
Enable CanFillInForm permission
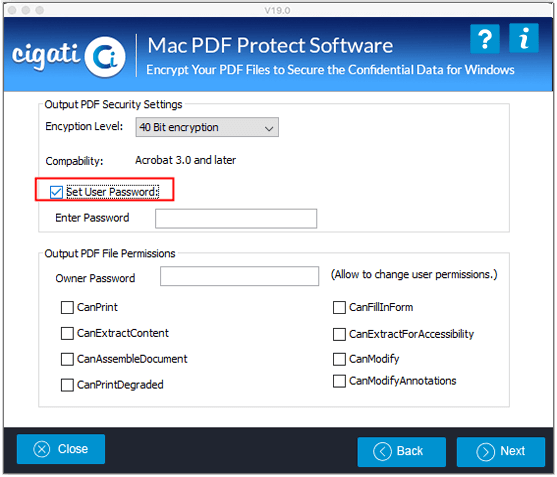[340, 308]
